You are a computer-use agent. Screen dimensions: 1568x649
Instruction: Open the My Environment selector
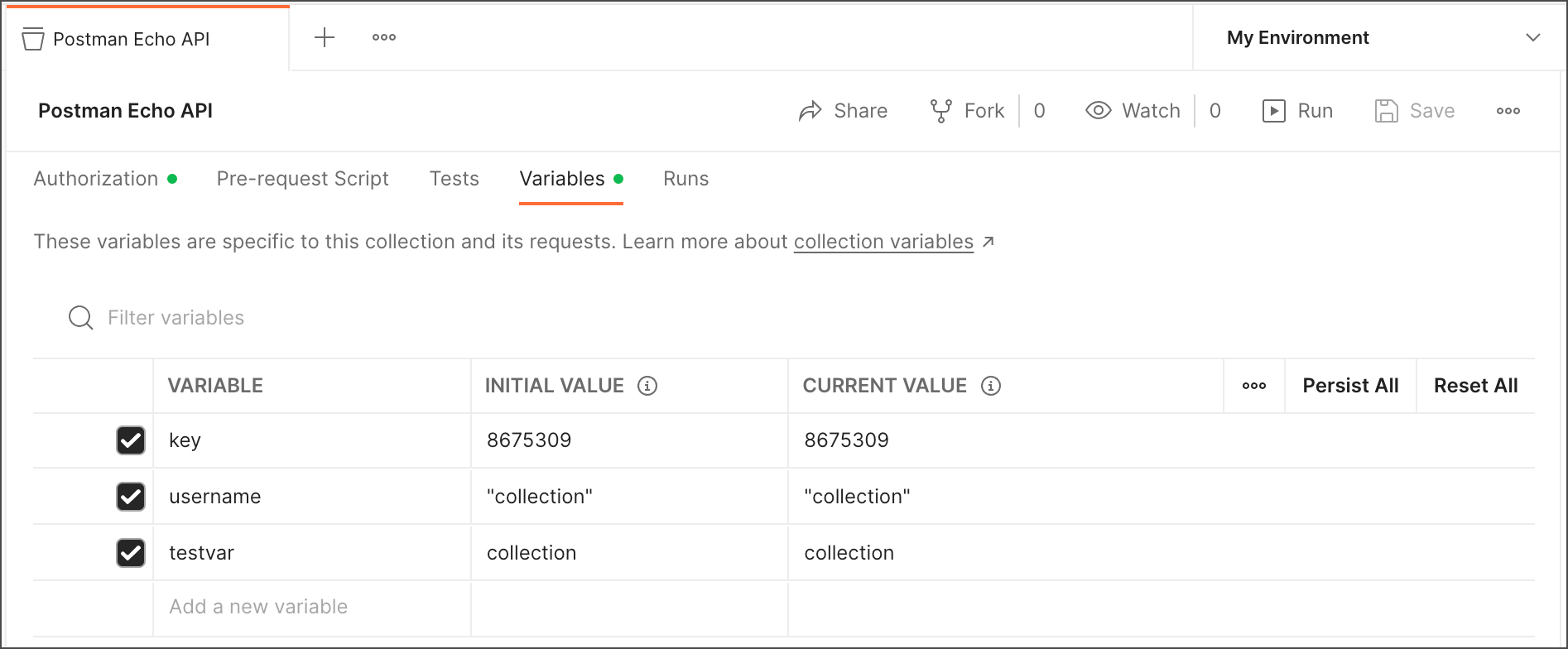pos(1378,38)
